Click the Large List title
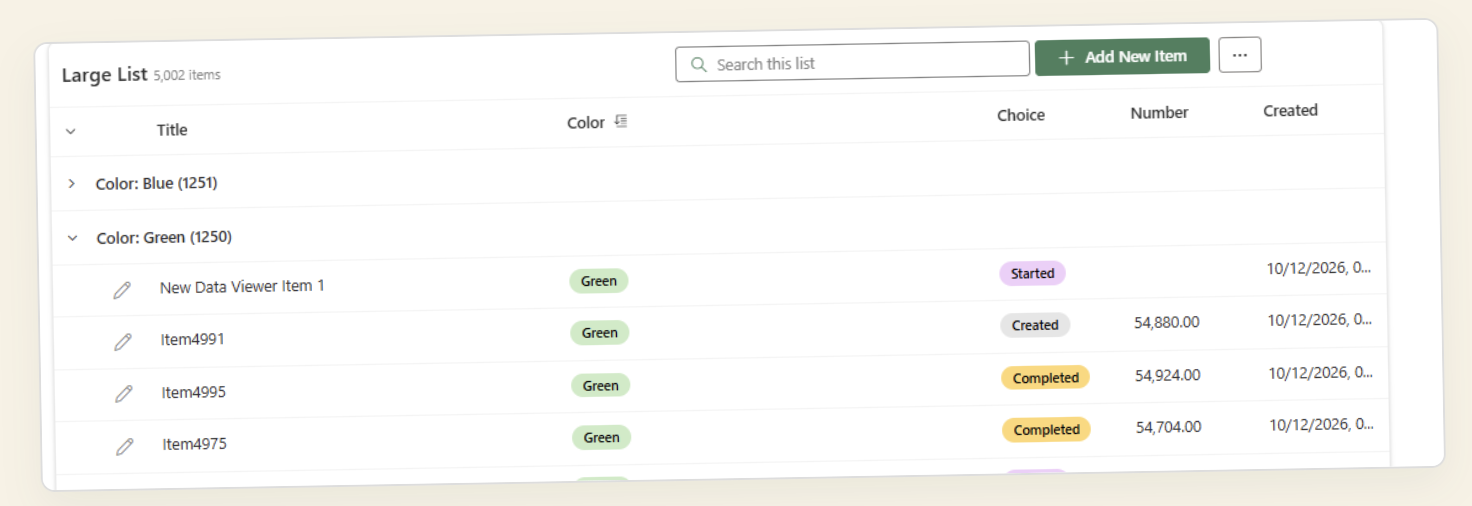The image size is (1472, 506). click(x=104, y=75)
